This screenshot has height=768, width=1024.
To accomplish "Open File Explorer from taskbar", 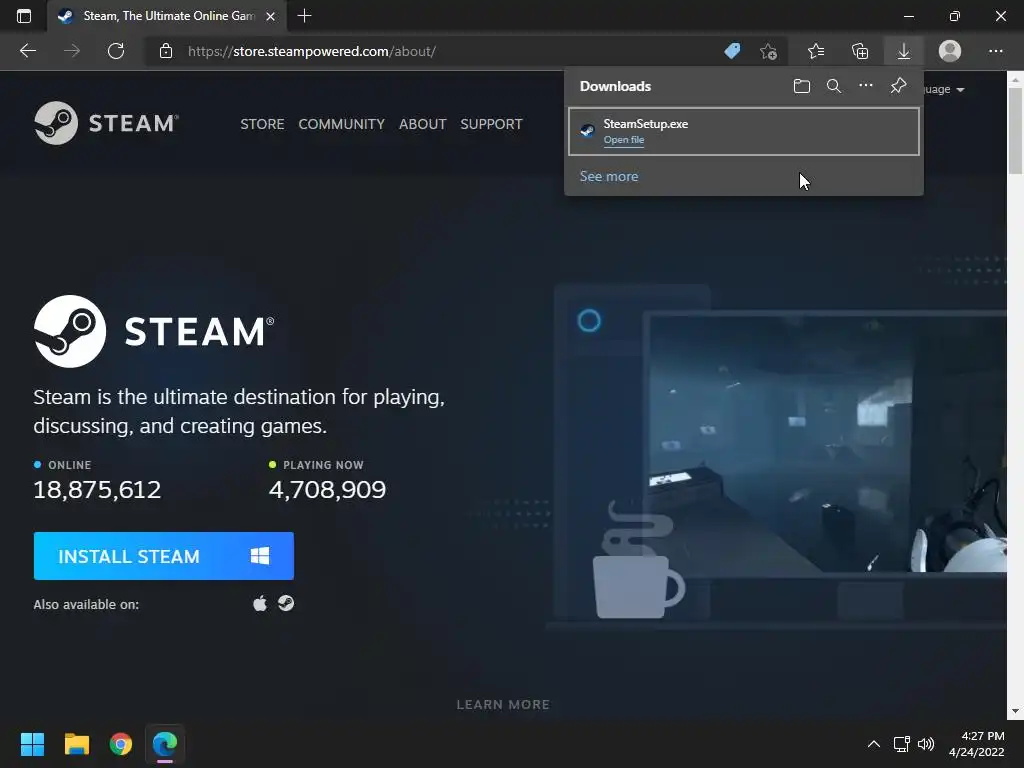I will (x=76, y=744).
